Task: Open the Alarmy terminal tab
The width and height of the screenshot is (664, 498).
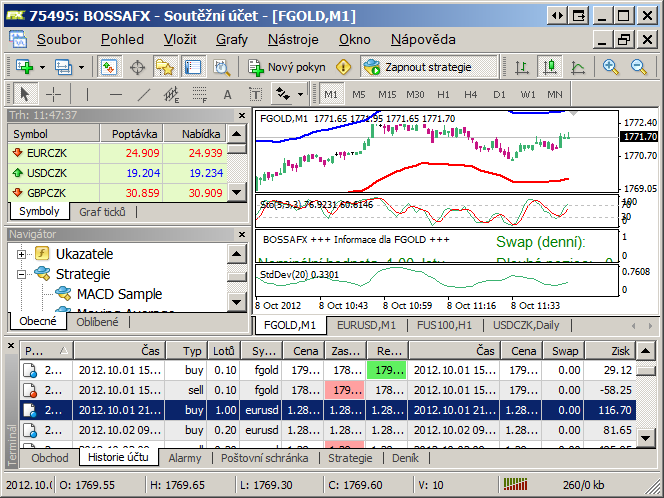Action: click(185, 458)
